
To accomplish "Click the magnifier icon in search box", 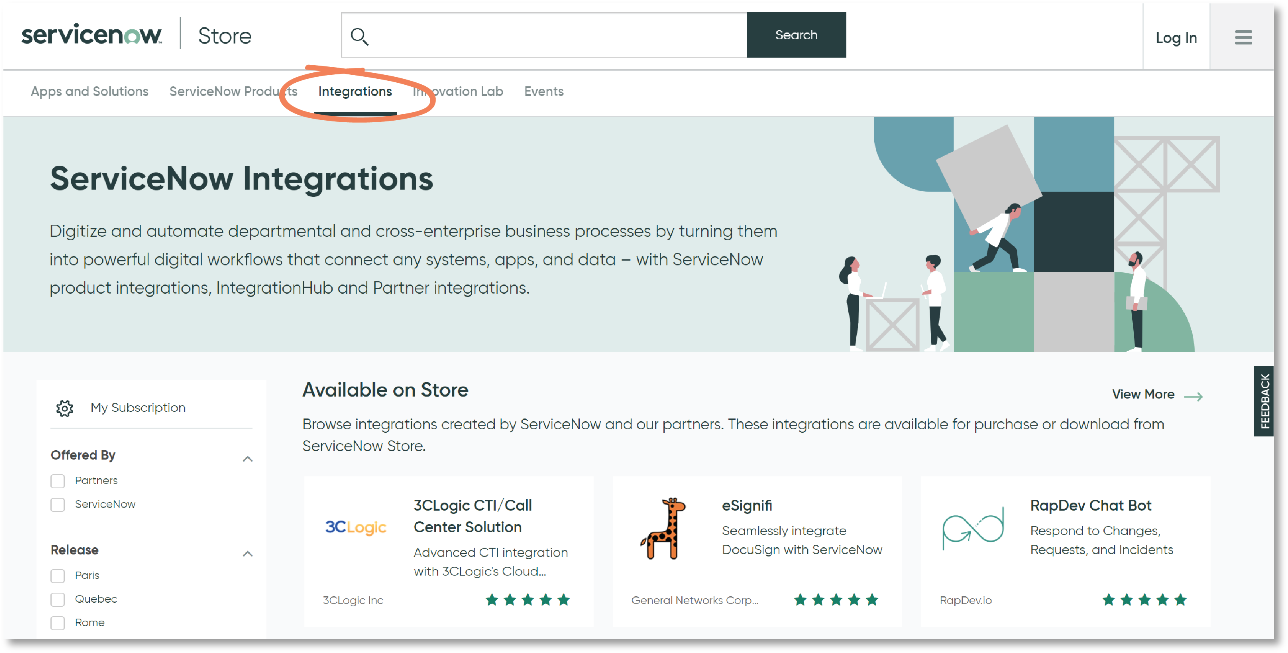I will pos(360,36).
